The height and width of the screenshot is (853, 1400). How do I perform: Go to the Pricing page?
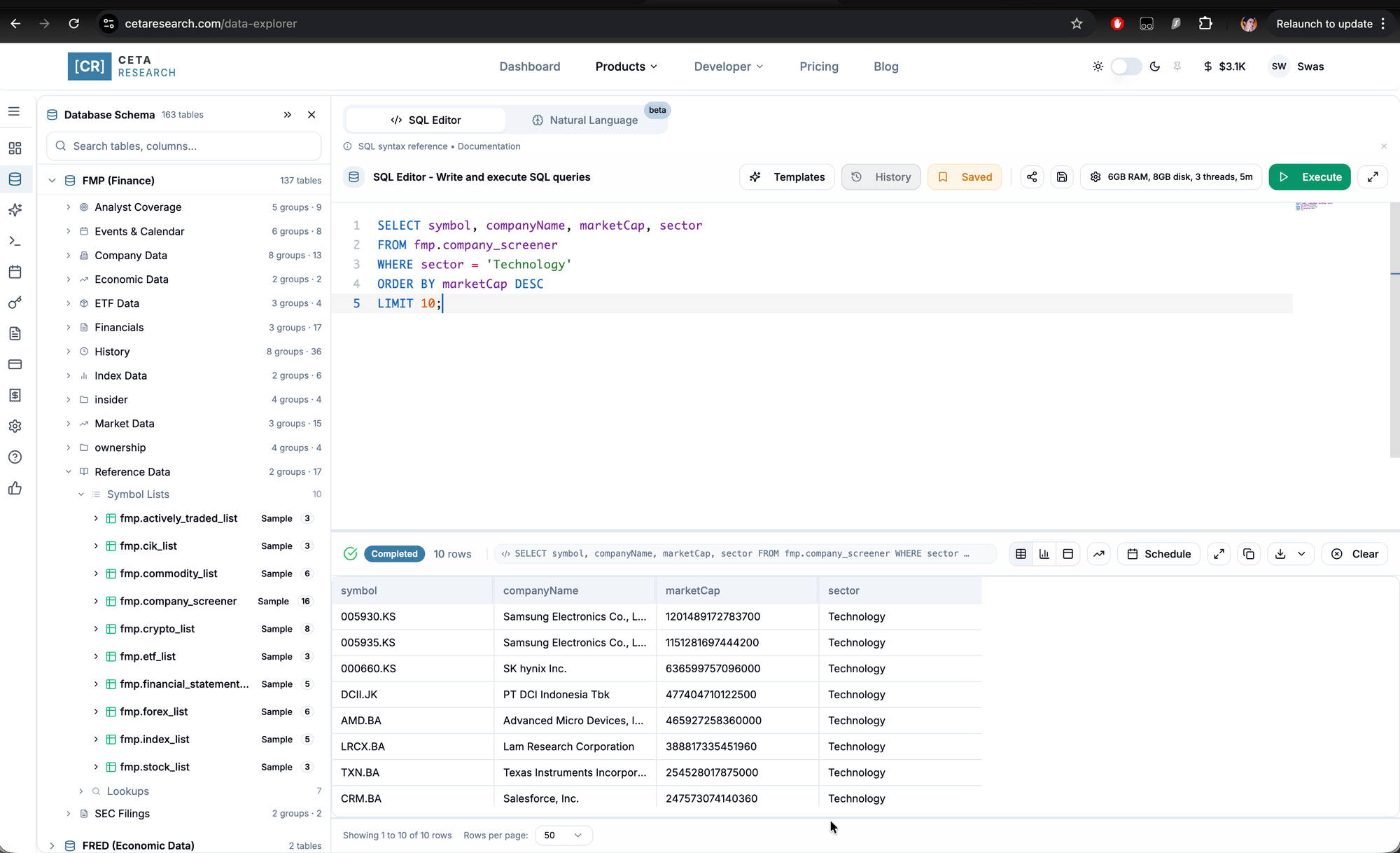[x=819, y=67]
